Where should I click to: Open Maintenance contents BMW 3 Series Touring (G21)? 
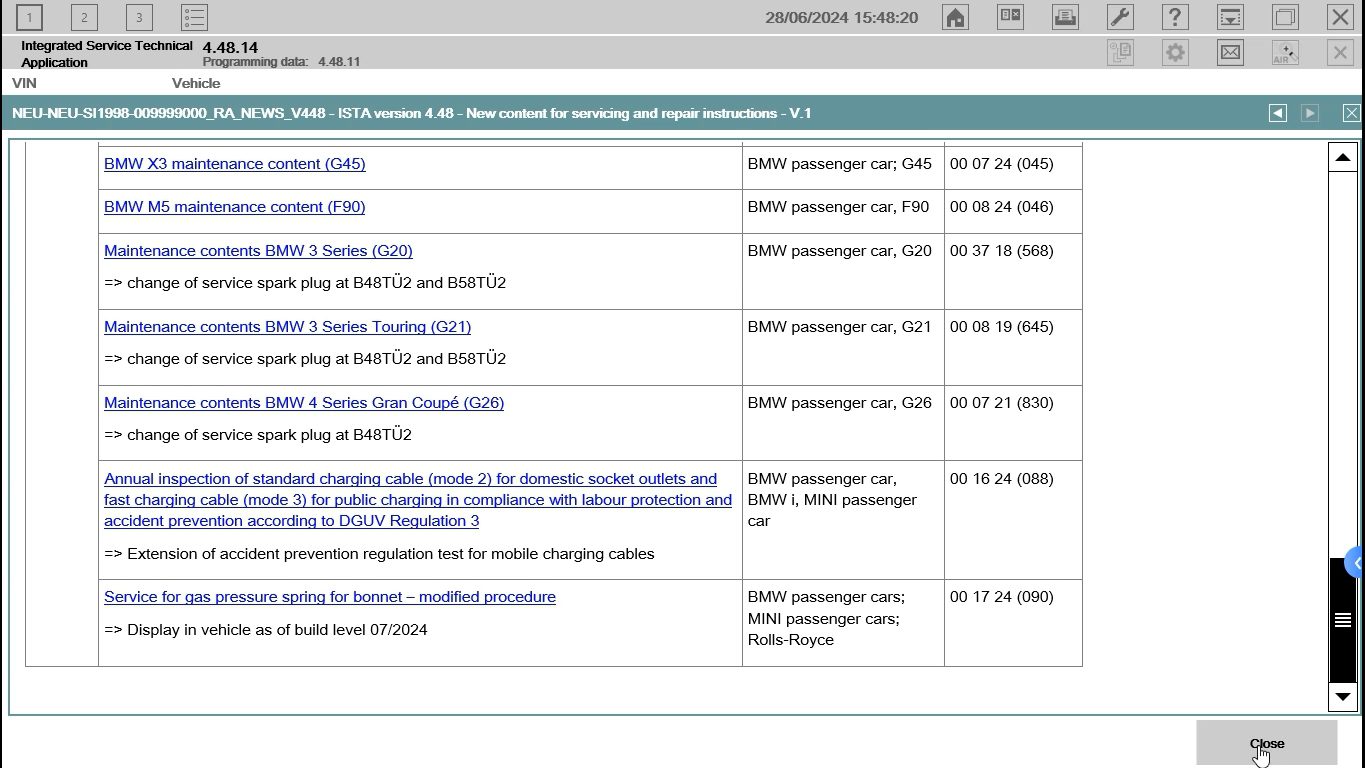(x=287, y=327)
